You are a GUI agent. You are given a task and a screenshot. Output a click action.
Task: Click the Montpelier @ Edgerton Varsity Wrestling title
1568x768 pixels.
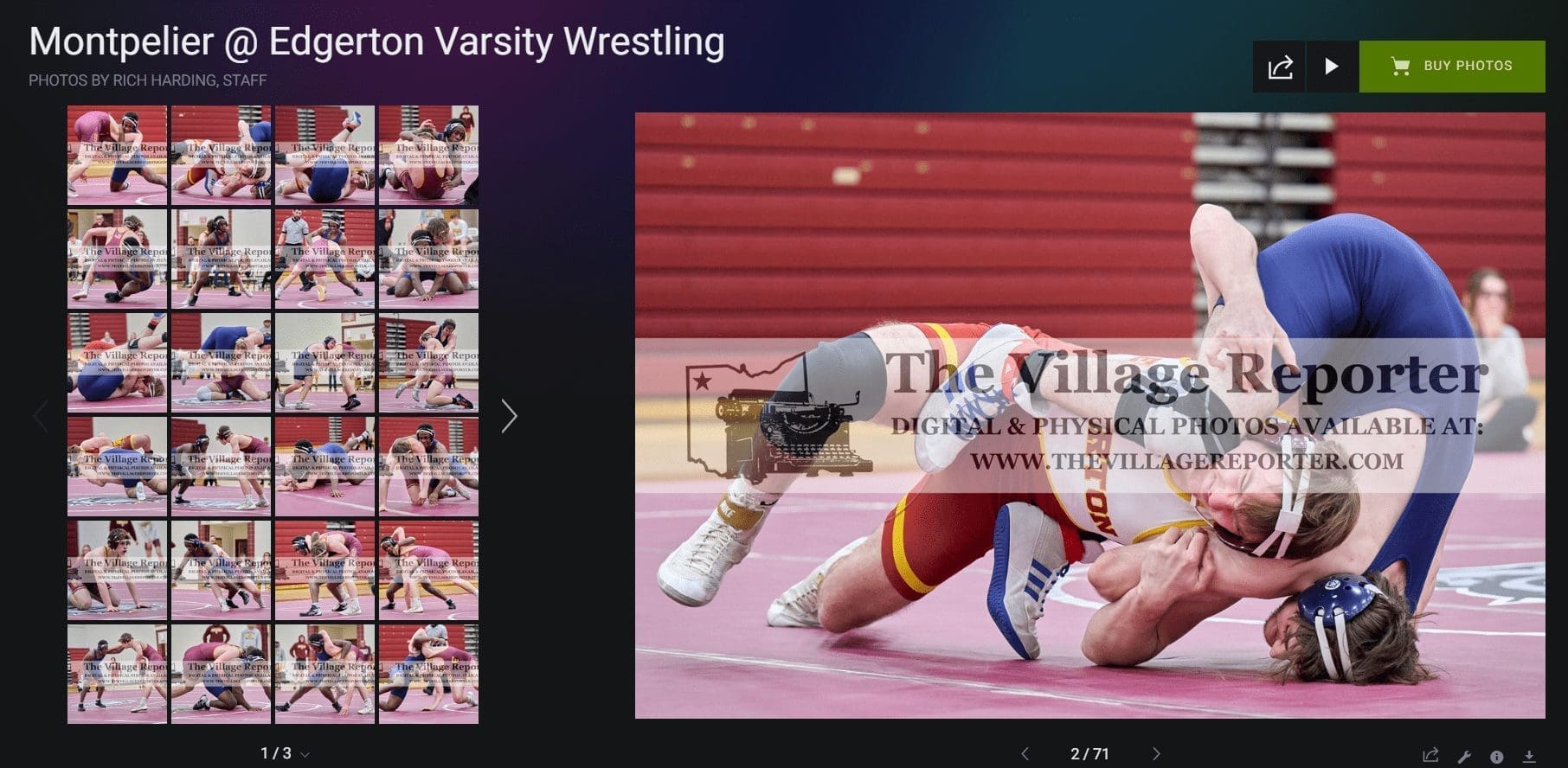tap(376, 42)
